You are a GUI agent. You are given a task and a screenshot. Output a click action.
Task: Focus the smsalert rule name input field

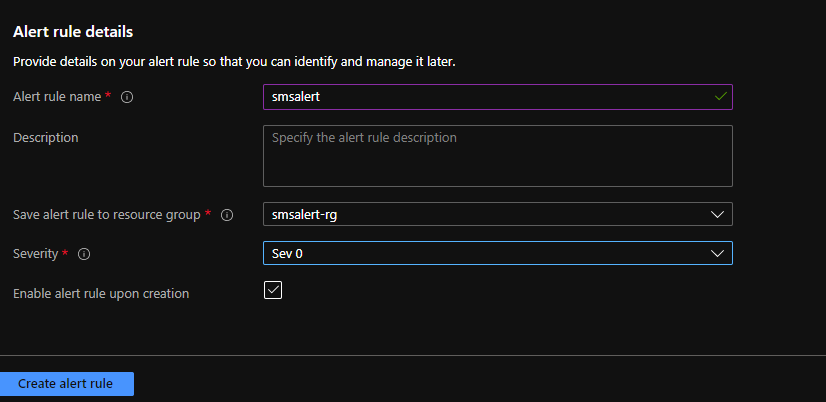click(498, 97)
